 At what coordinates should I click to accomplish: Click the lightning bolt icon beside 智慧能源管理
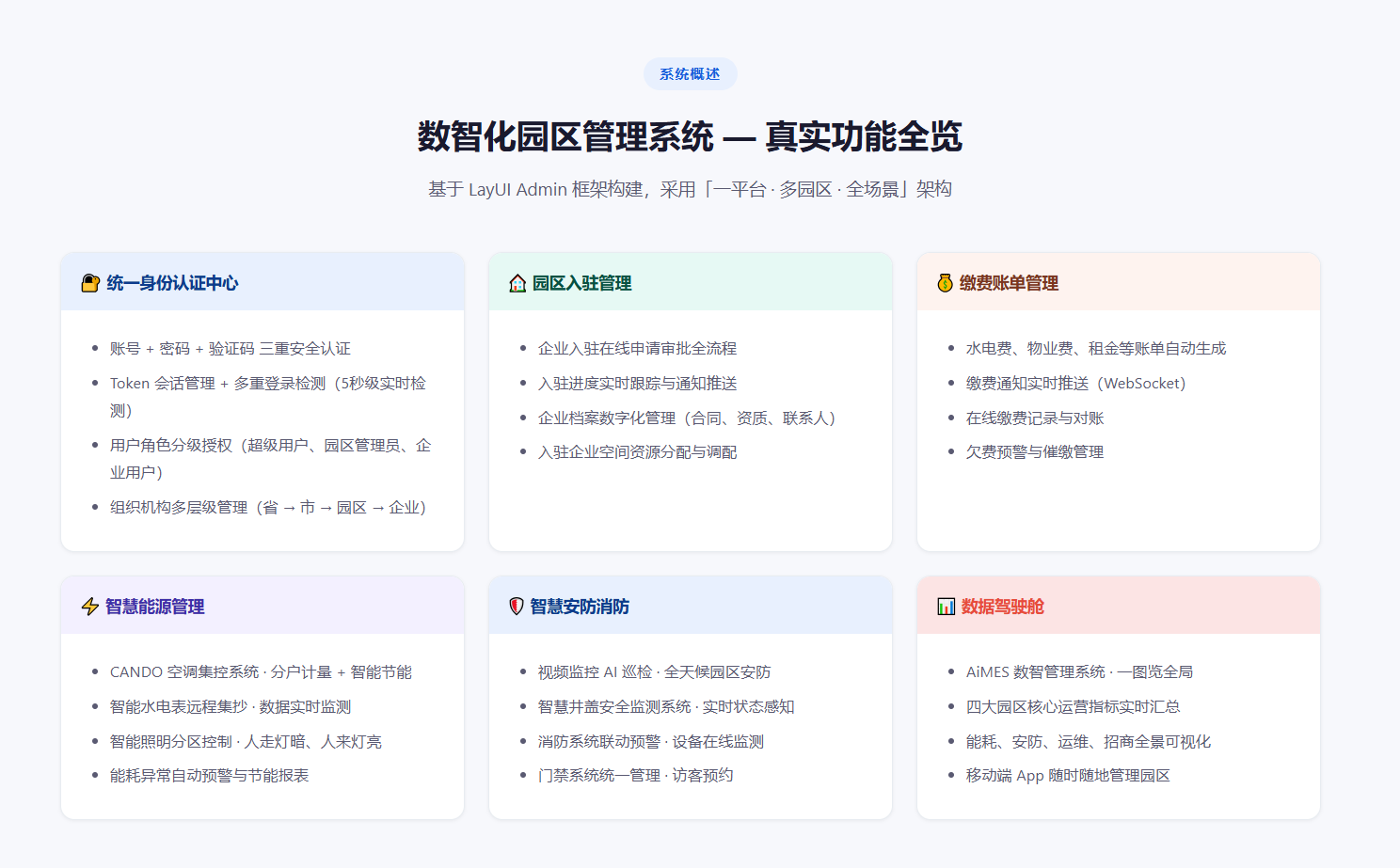(x=90, y=607)
